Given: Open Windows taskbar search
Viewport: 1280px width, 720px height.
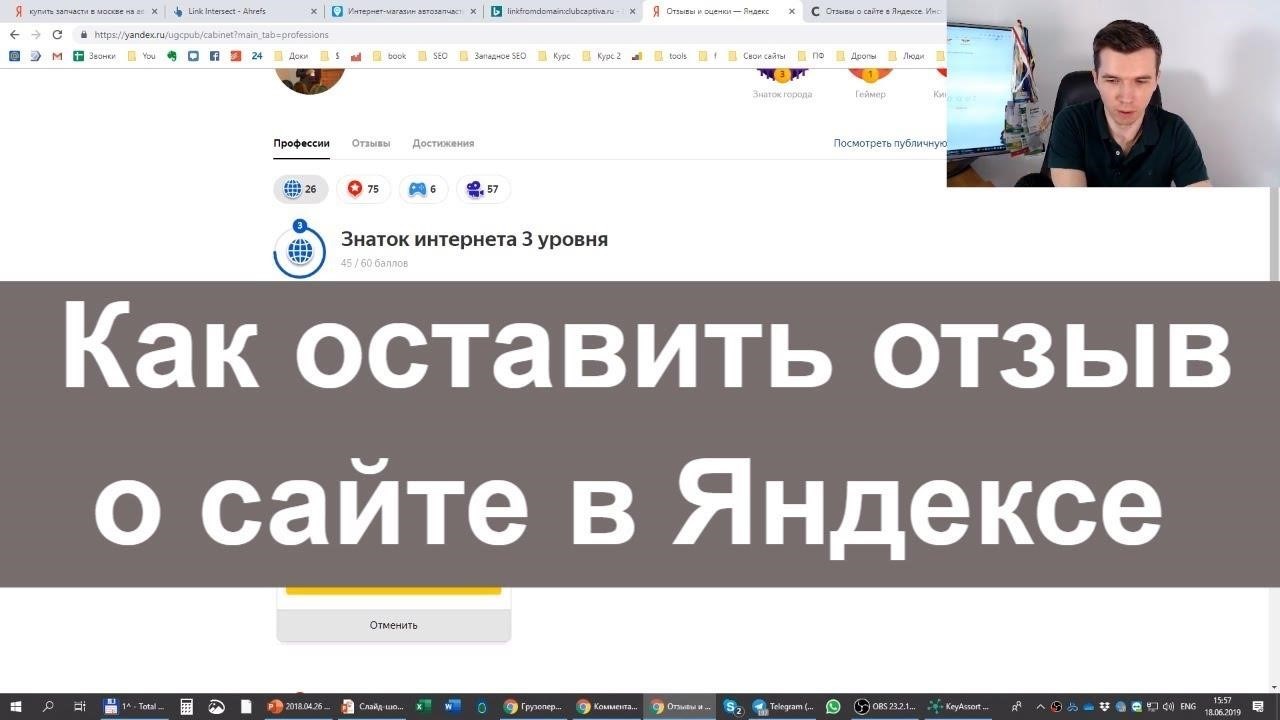Looking at the screenshot, I should click(48, 706).
